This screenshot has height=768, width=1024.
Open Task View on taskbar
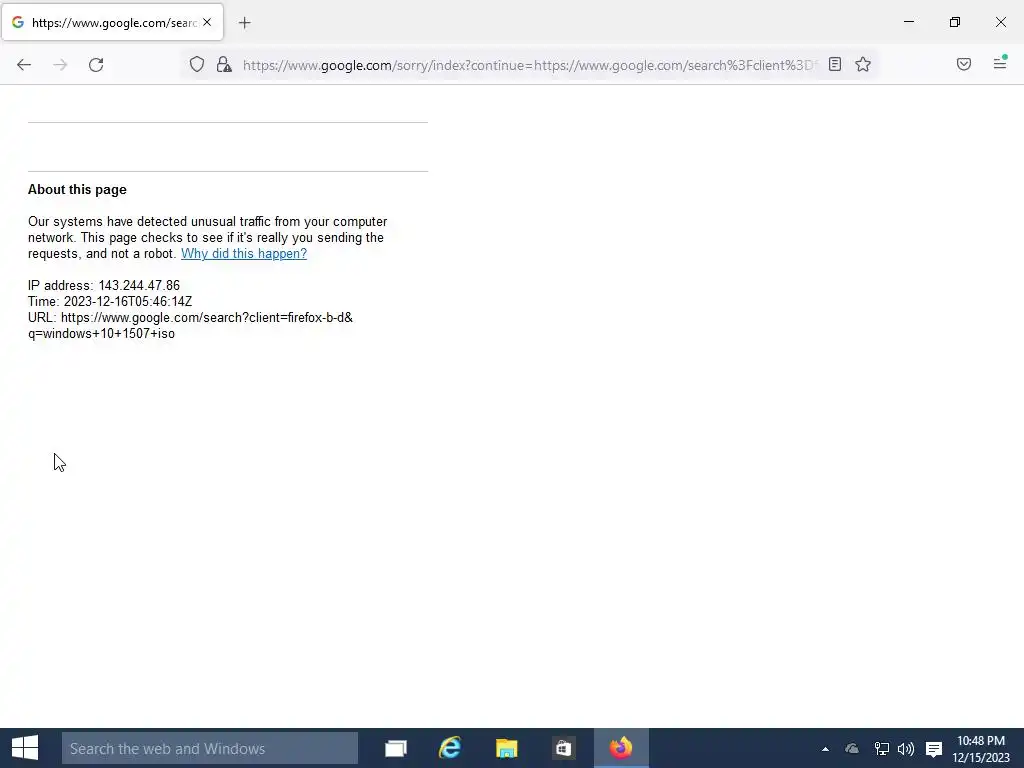396,748
